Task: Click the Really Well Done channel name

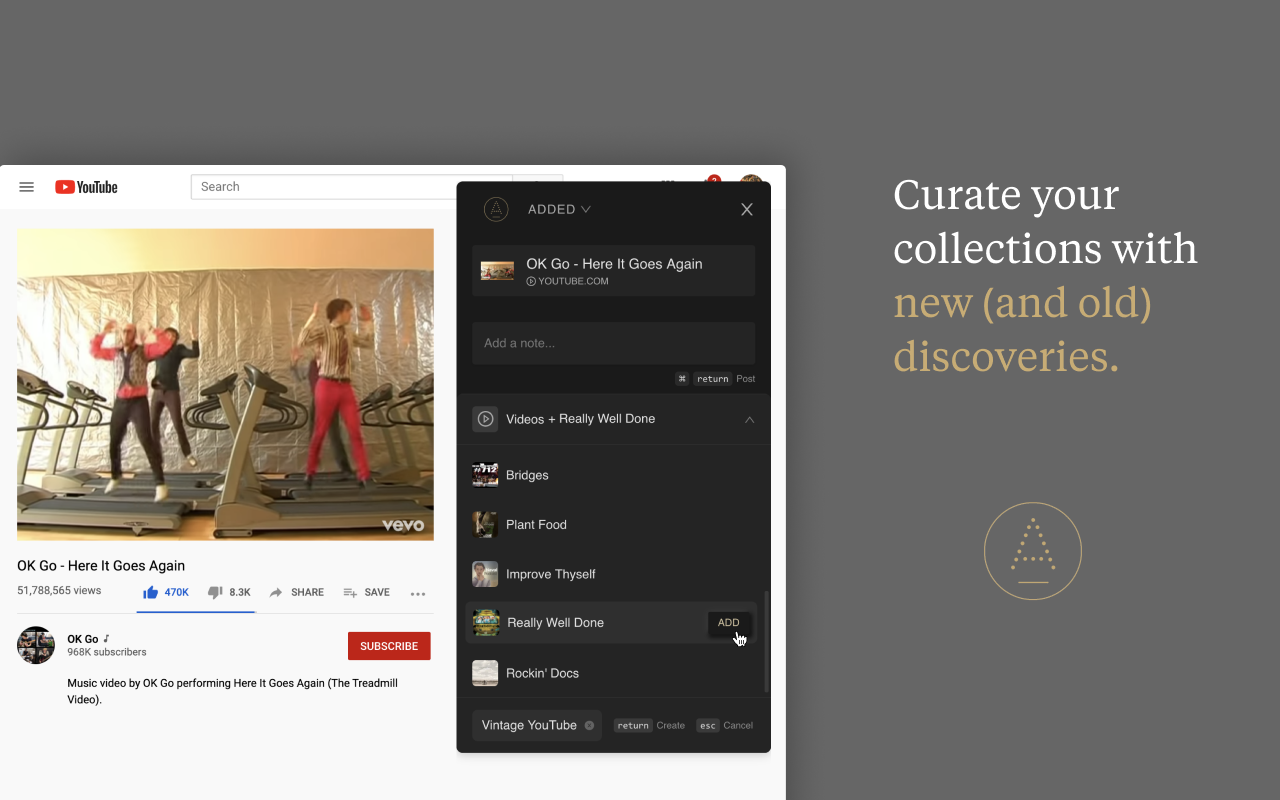Action: (555, 623)
